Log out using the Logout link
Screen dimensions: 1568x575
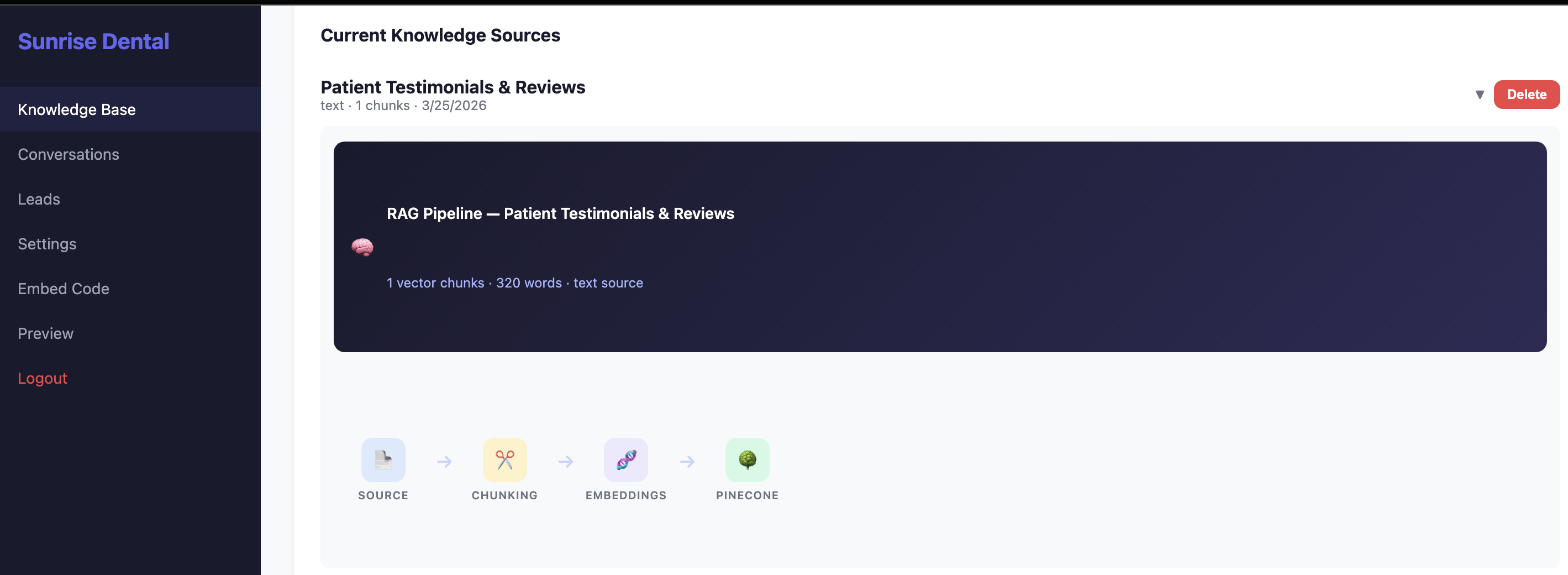(x=42, y=378)
